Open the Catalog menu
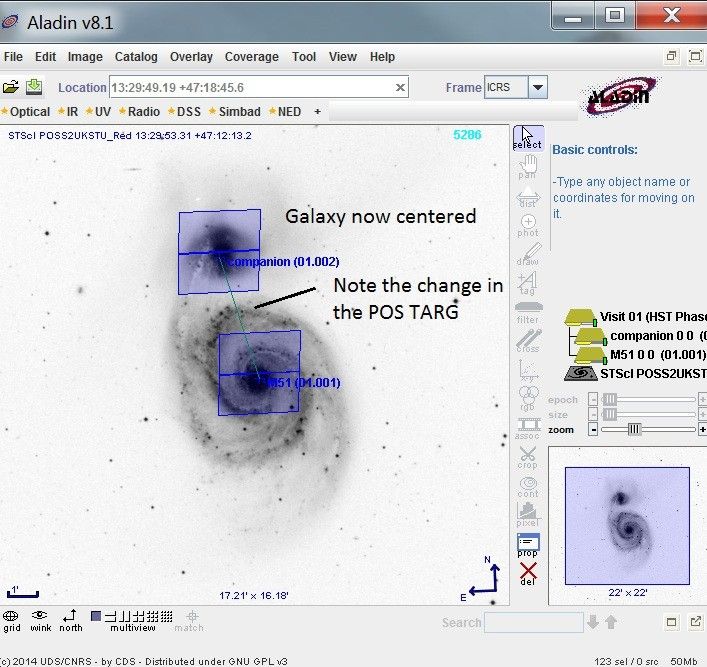The height and width of the screenshot is (667, 707). (x=136, y=57)
